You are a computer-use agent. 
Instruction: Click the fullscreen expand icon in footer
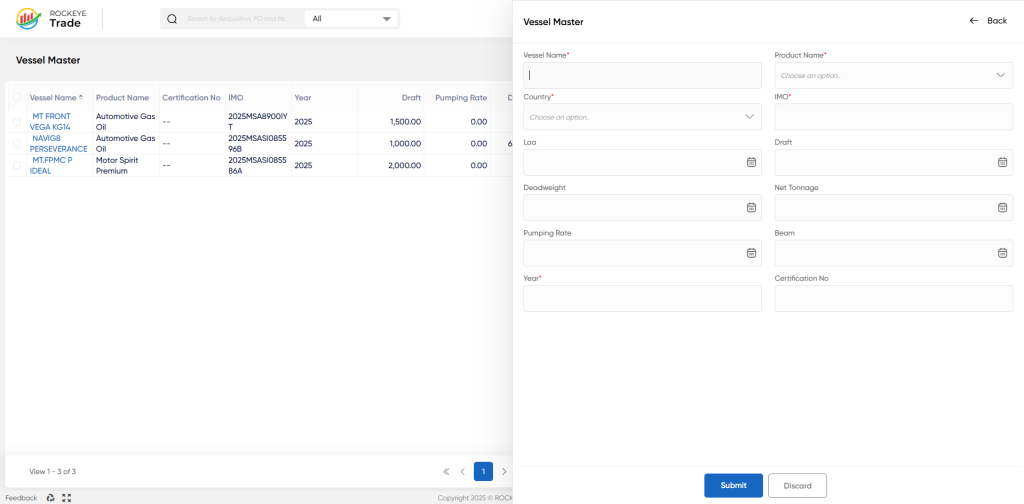click(x=67, y=497)
